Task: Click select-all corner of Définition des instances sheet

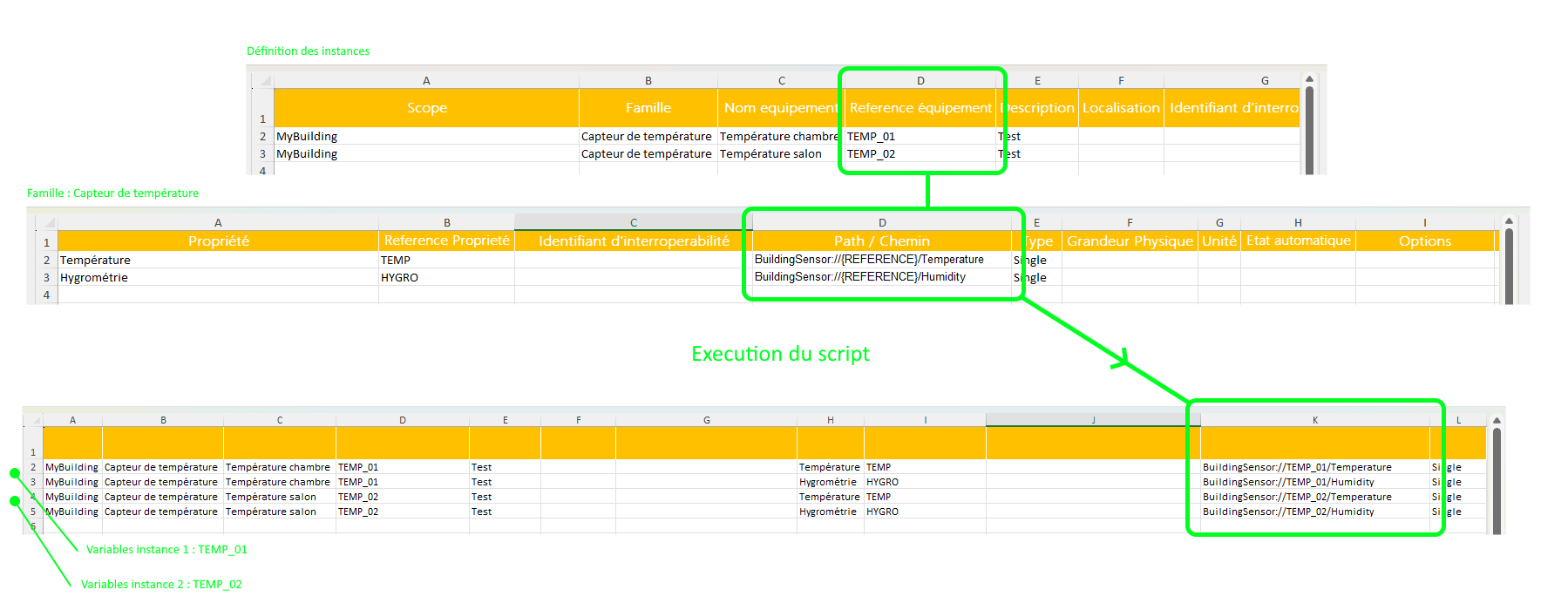Action: (x=265, y=80)
